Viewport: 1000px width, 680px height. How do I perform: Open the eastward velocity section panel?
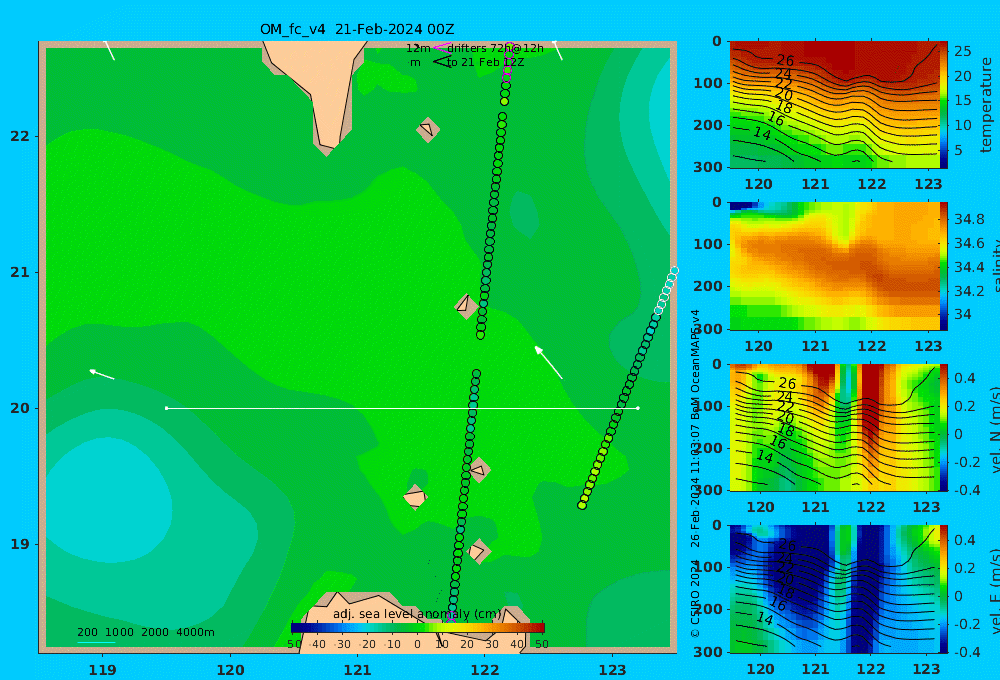(835, 589)
